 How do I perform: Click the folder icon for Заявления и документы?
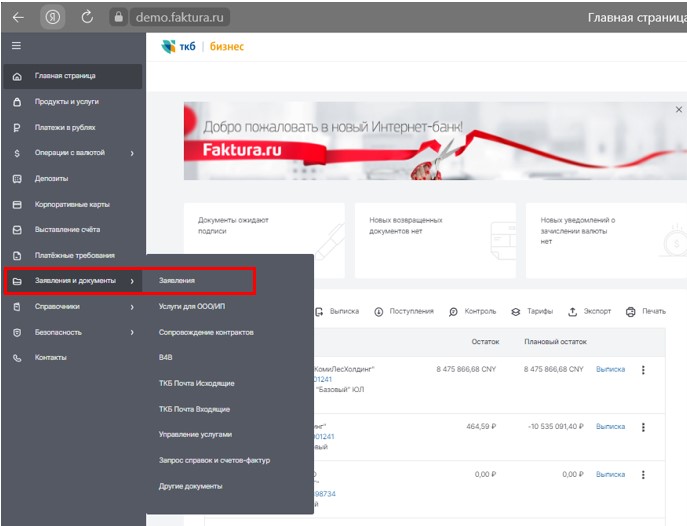pyautogui.click(x=17, y=281)
